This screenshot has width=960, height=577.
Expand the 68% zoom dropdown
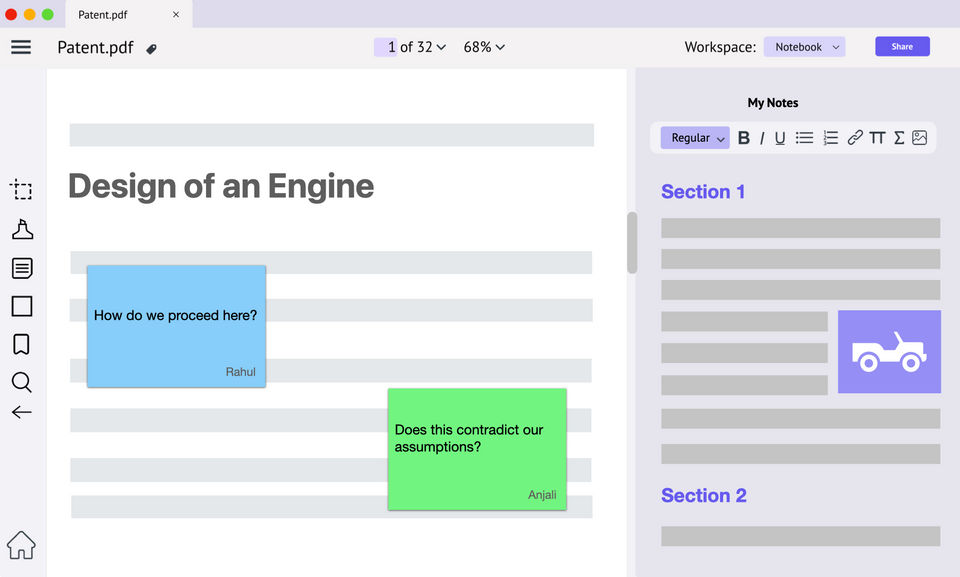484,47
